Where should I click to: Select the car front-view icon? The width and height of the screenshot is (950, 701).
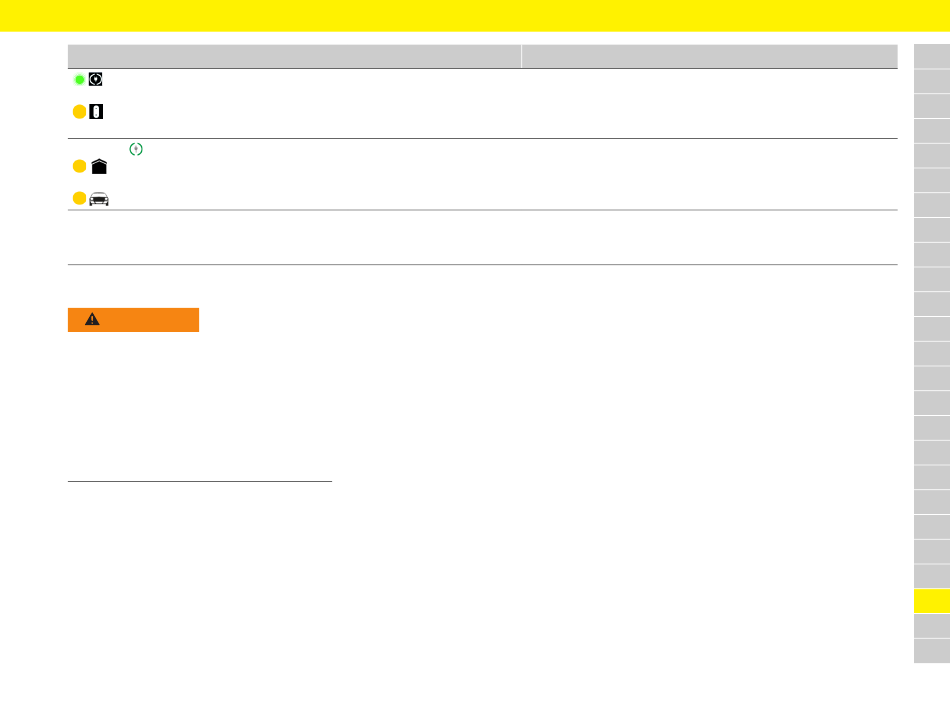click(99, 199)
